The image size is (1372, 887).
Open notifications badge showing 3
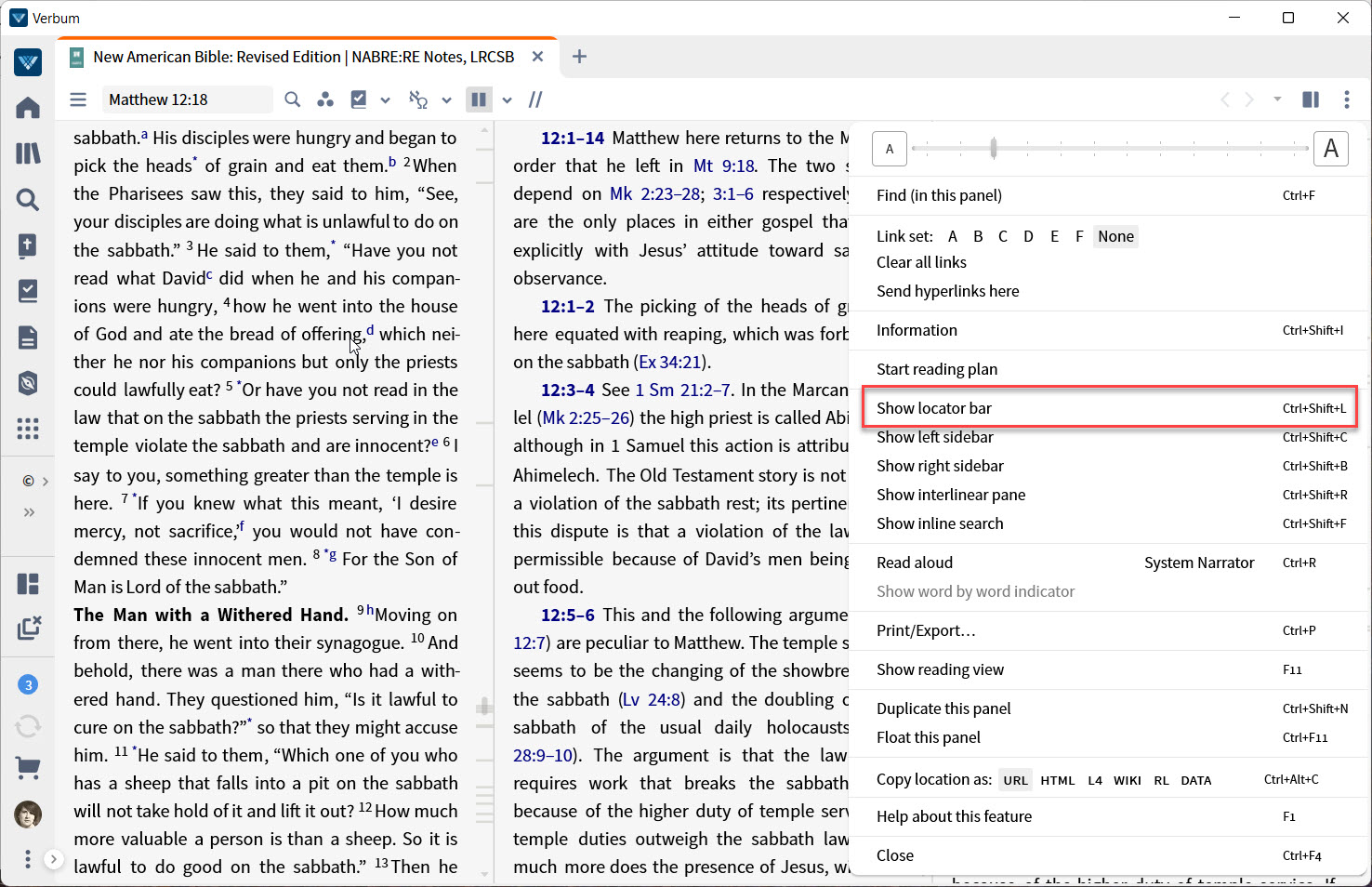(x=28, y=685)
